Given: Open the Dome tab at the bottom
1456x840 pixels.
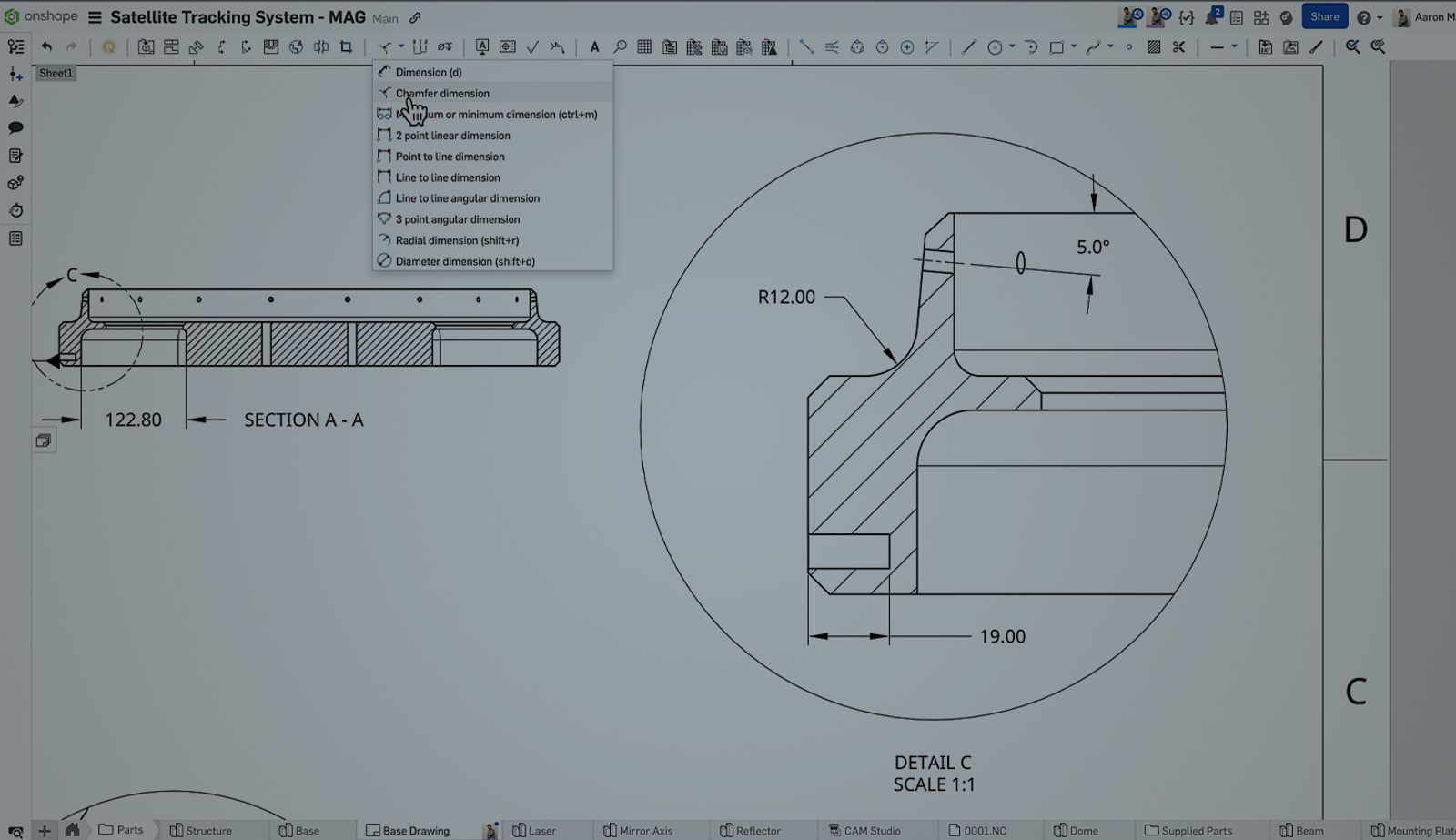Looking at the screenshot, I should click(x=1088, y=830).
